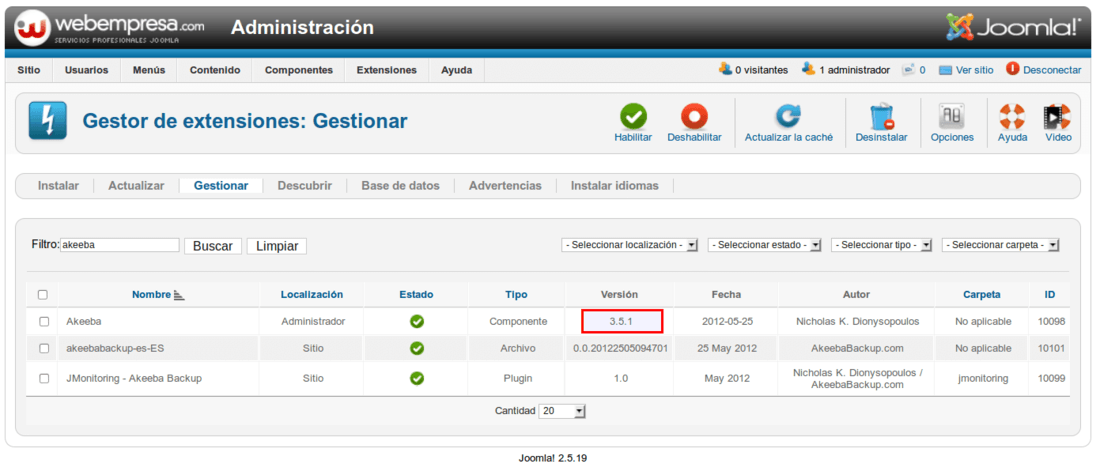Sort table by Estado column

click(x=416, y=295)
